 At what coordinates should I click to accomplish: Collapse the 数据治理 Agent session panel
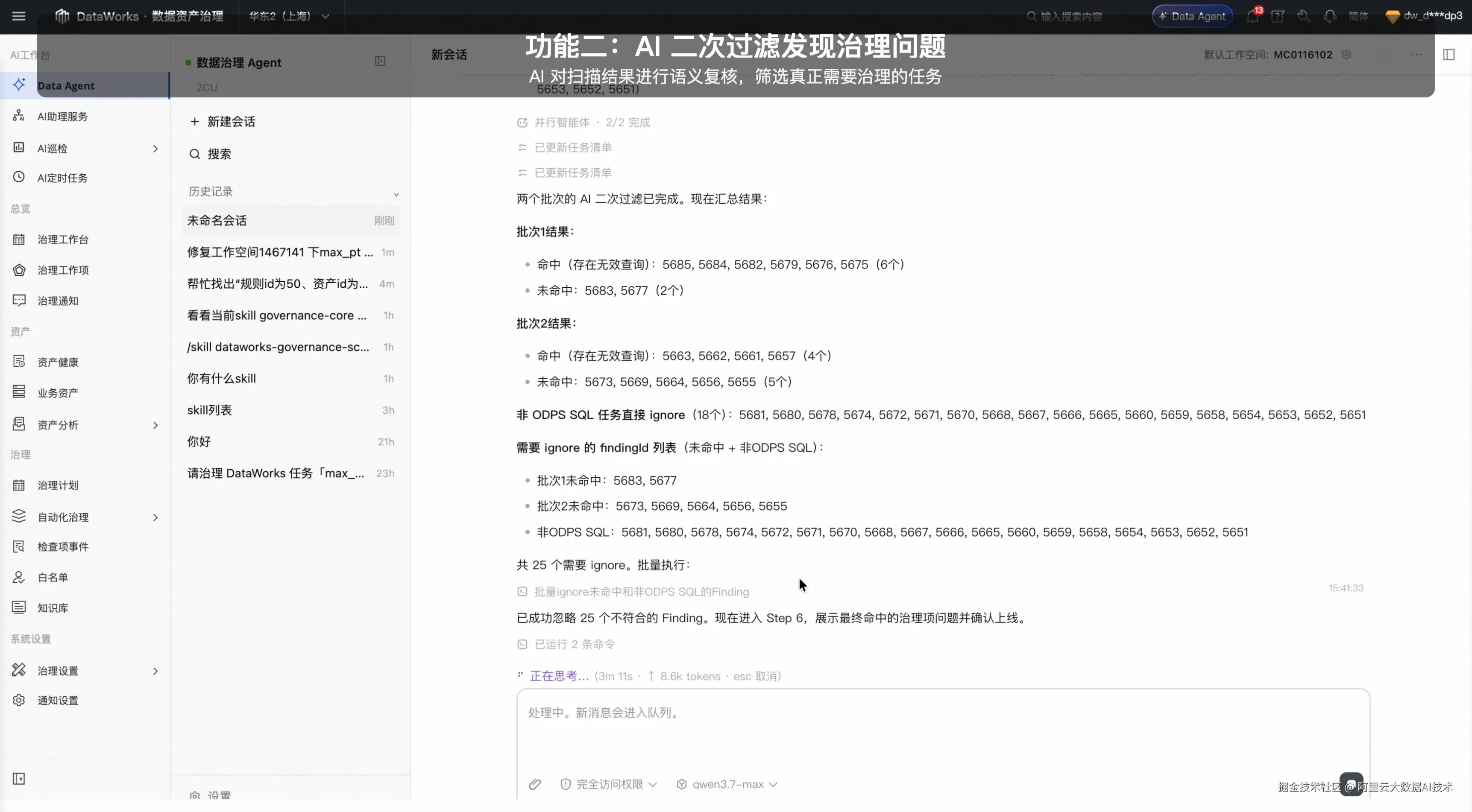point(380,61)
